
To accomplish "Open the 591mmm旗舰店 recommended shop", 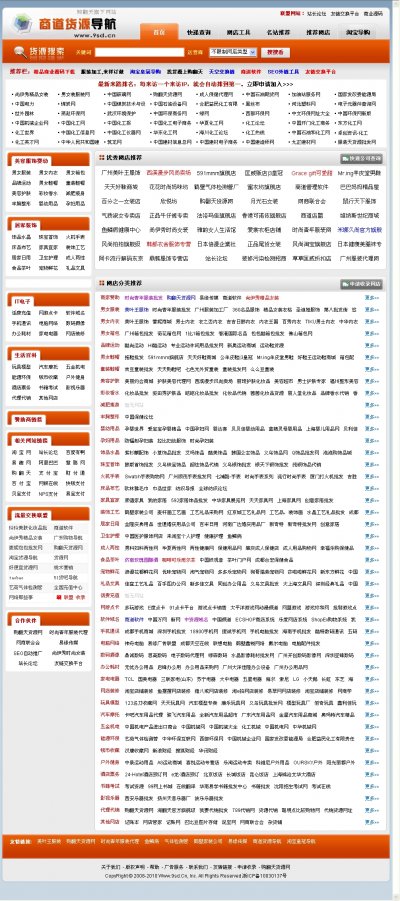I will (x=216, y=173).
